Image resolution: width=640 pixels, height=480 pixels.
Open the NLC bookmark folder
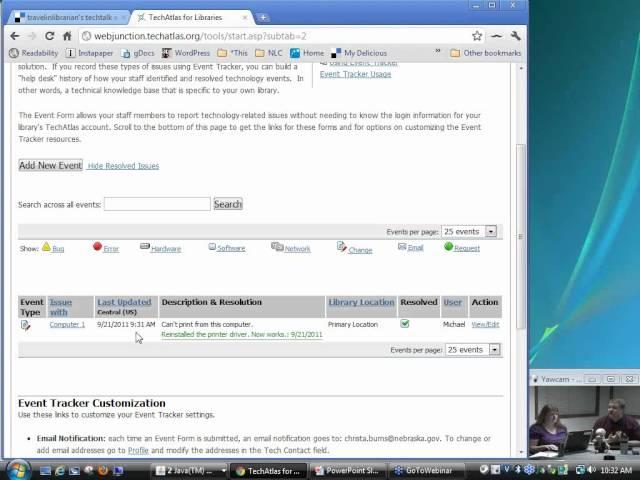269,53
